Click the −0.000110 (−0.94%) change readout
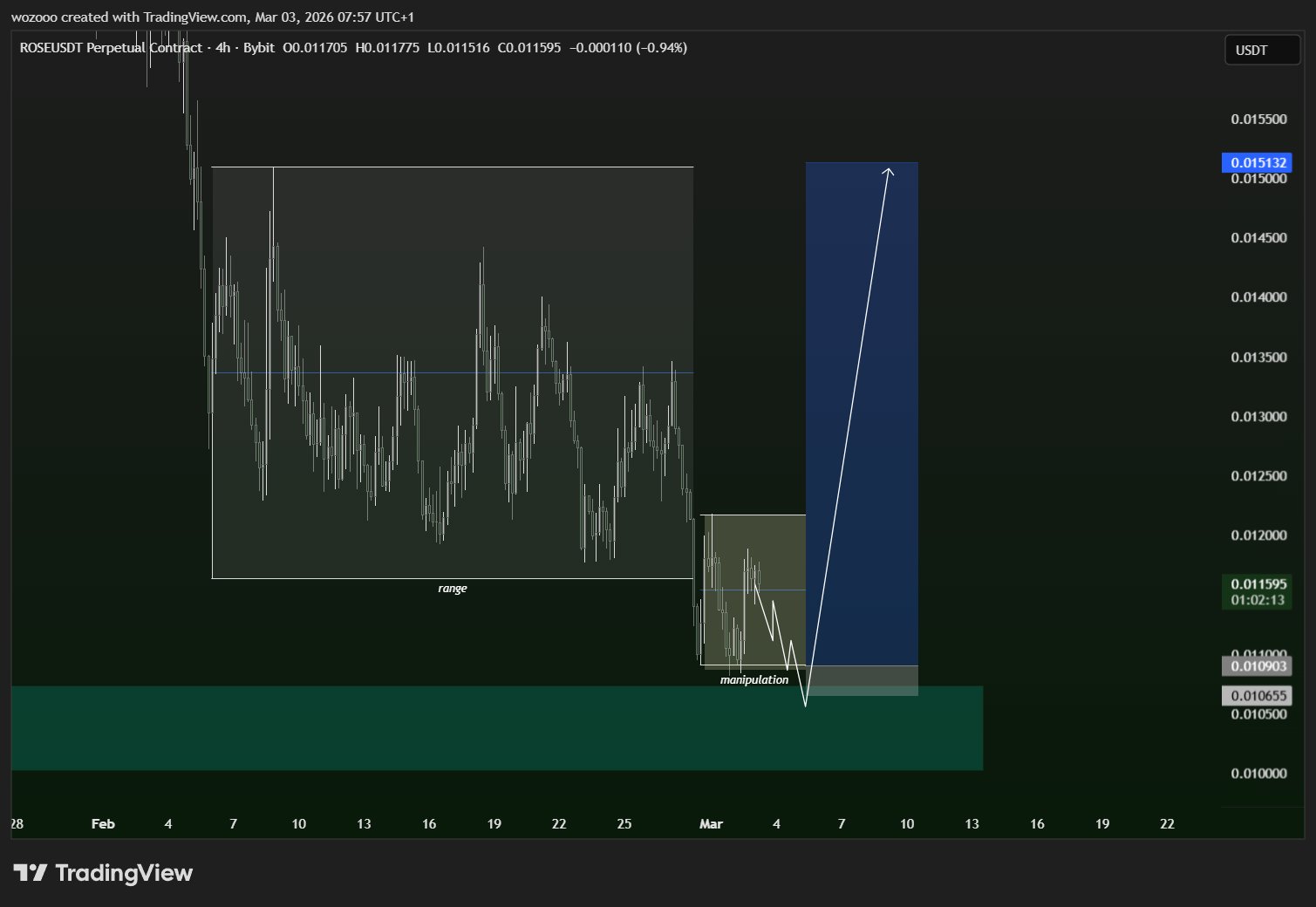Screen dimensions: 1316x907 tap(628, 48)
